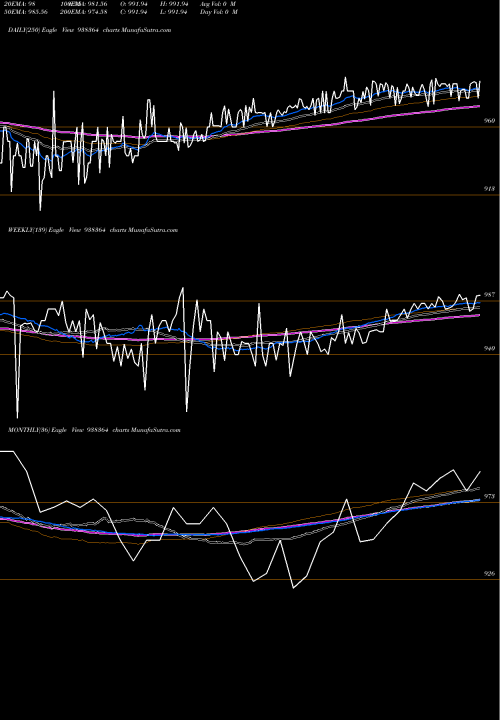Click the C: 991.94 close value
The width and height of the screenshot is (500, 720).
point(134,12)
